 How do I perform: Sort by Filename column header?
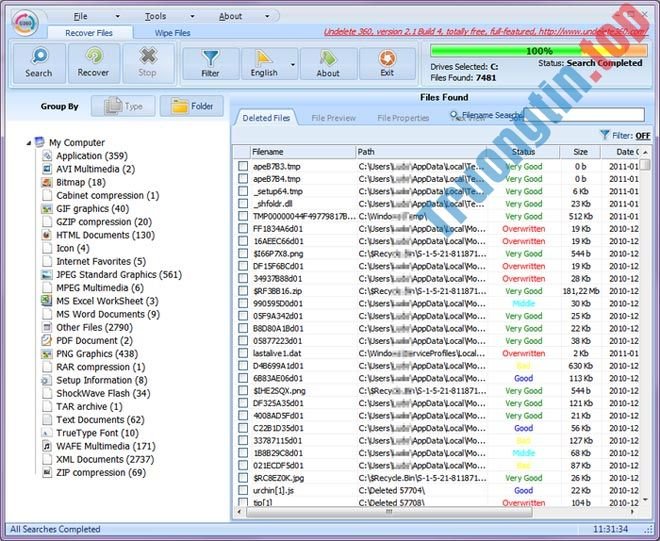pyautogui.click(x=302, y=152)
